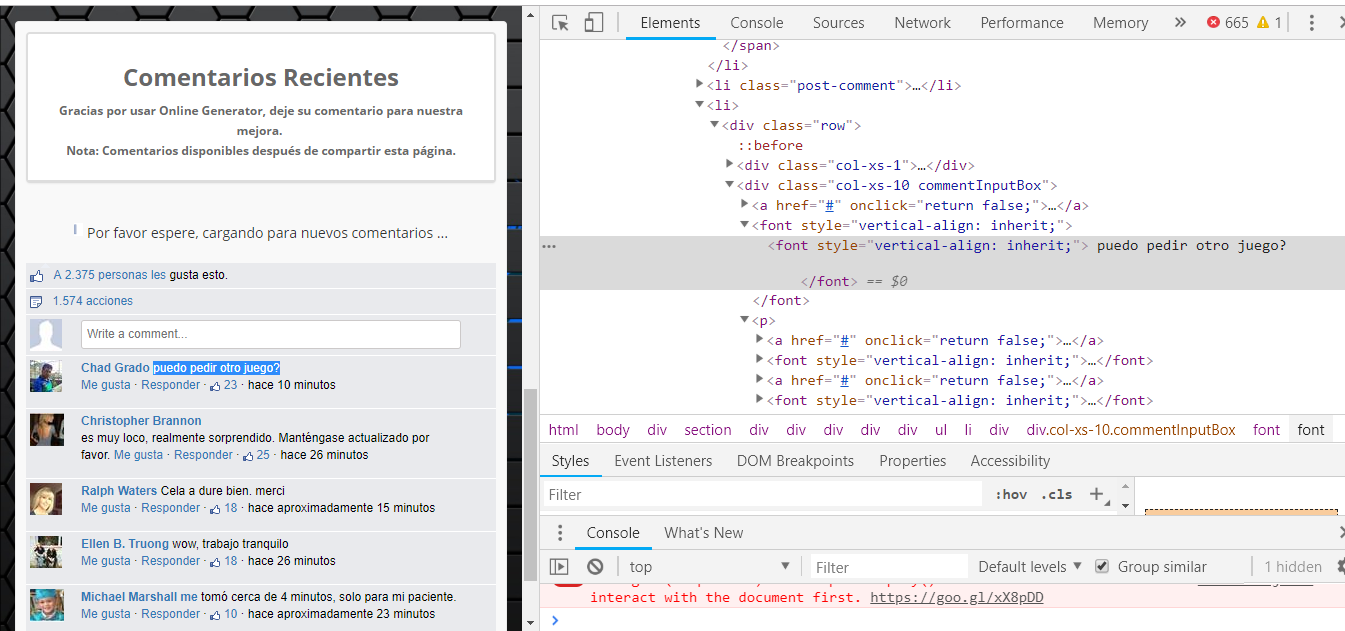Click the highlighted text puedo pedir otro juego?
Screen dimensions: 1345x631
pos(217,368)
